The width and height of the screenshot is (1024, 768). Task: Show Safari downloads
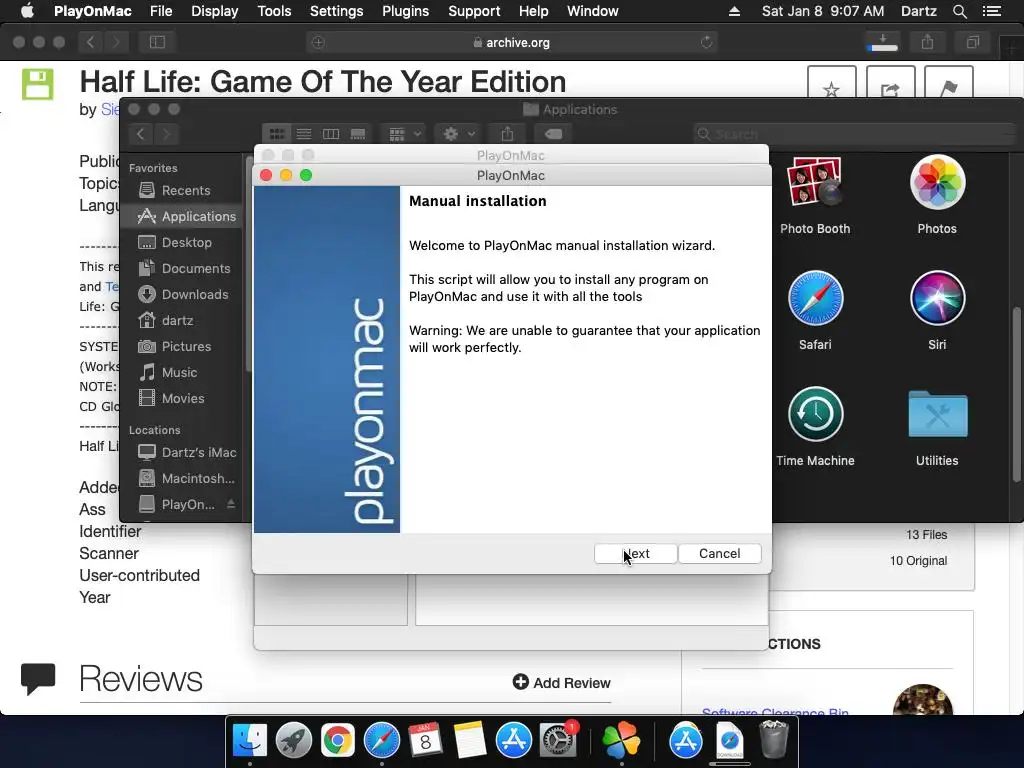coord(883,42)
